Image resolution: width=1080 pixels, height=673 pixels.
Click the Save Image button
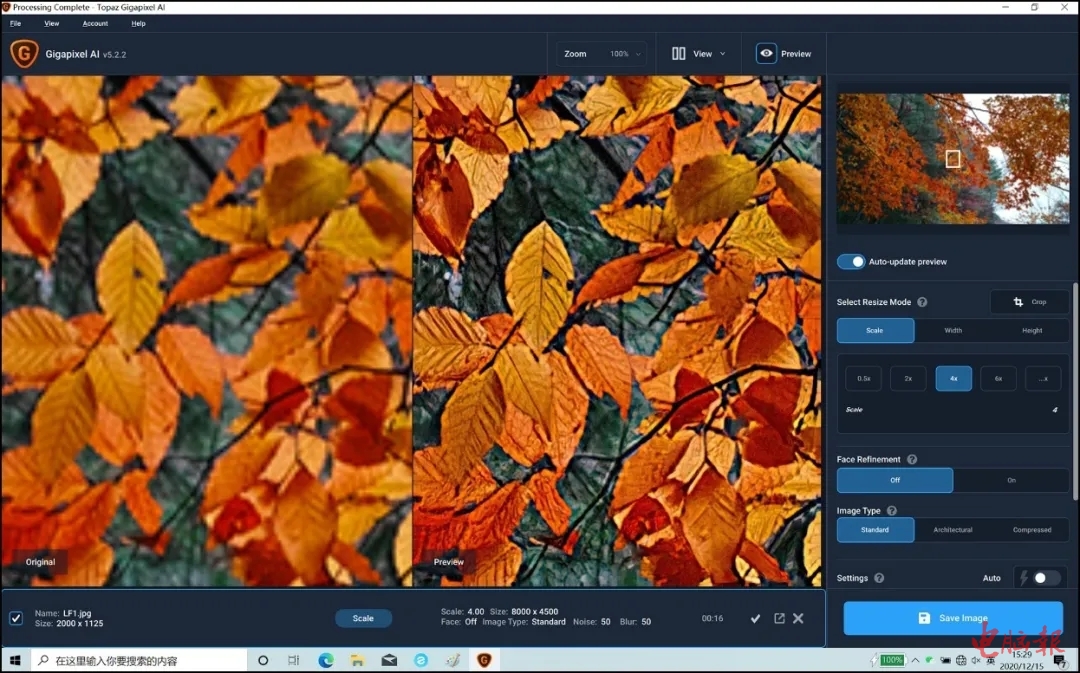click(x=952, y=618)
